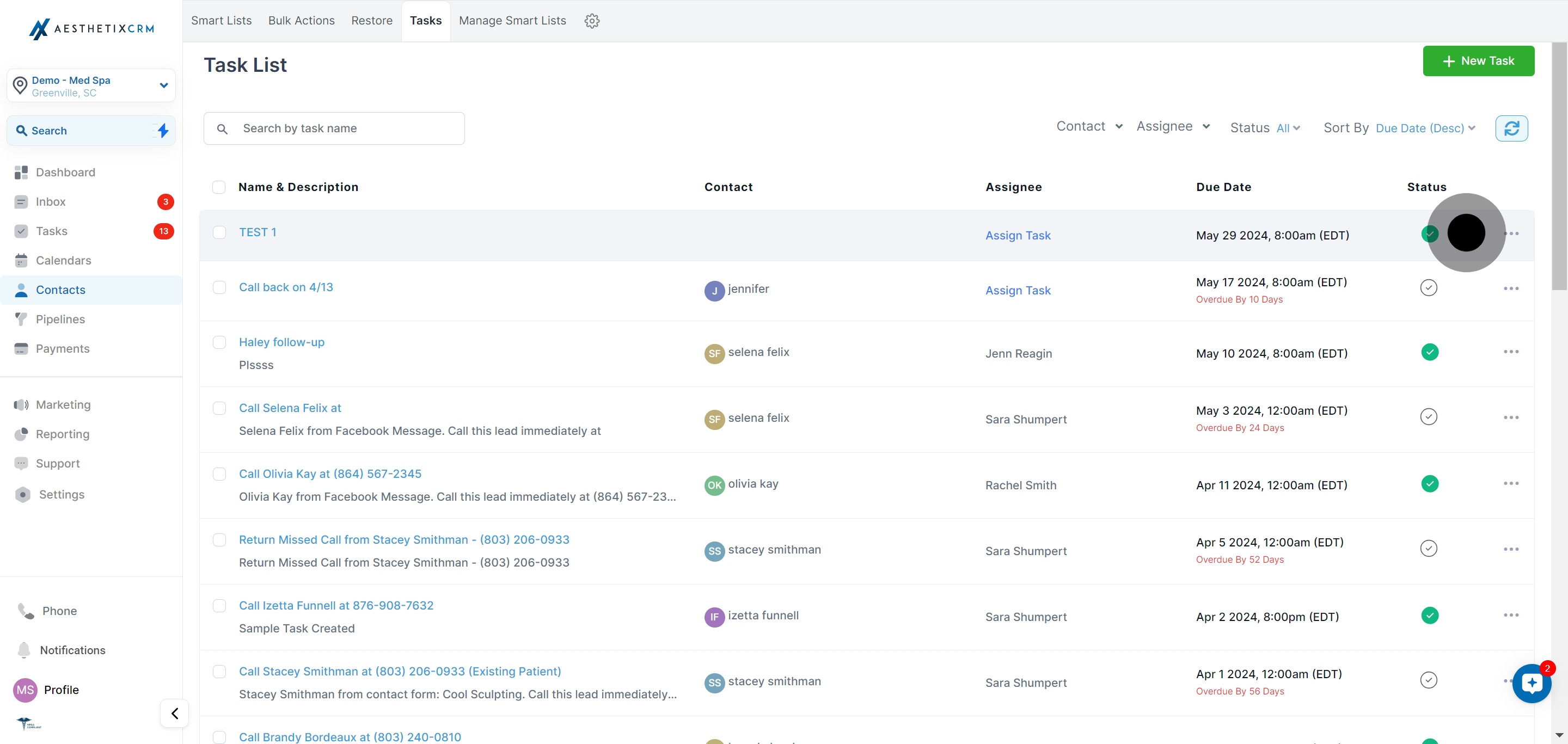The width and height of the screenshot is (1568, 744).
Task: Tick the checkbox for TEST 1 task
Action: tap(219, 232)
